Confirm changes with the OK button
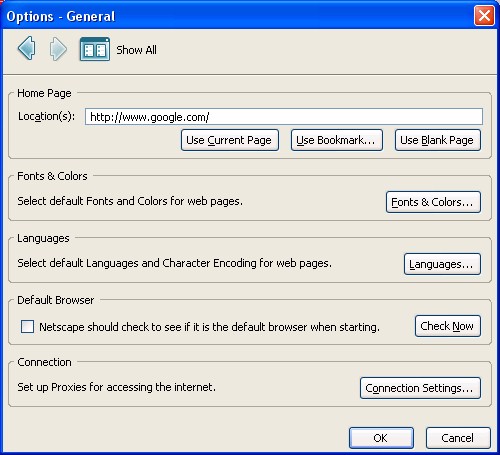 [381, 438]
